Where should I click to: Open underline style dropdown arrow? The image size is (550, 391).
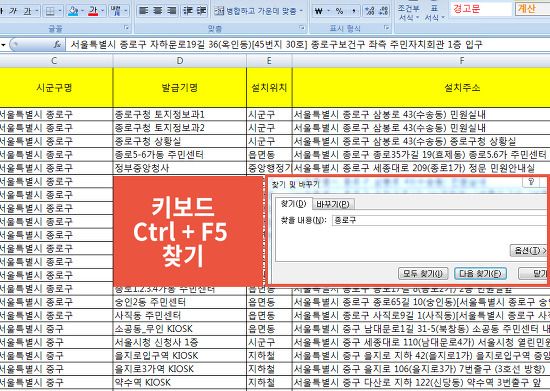tap(37, 11)
